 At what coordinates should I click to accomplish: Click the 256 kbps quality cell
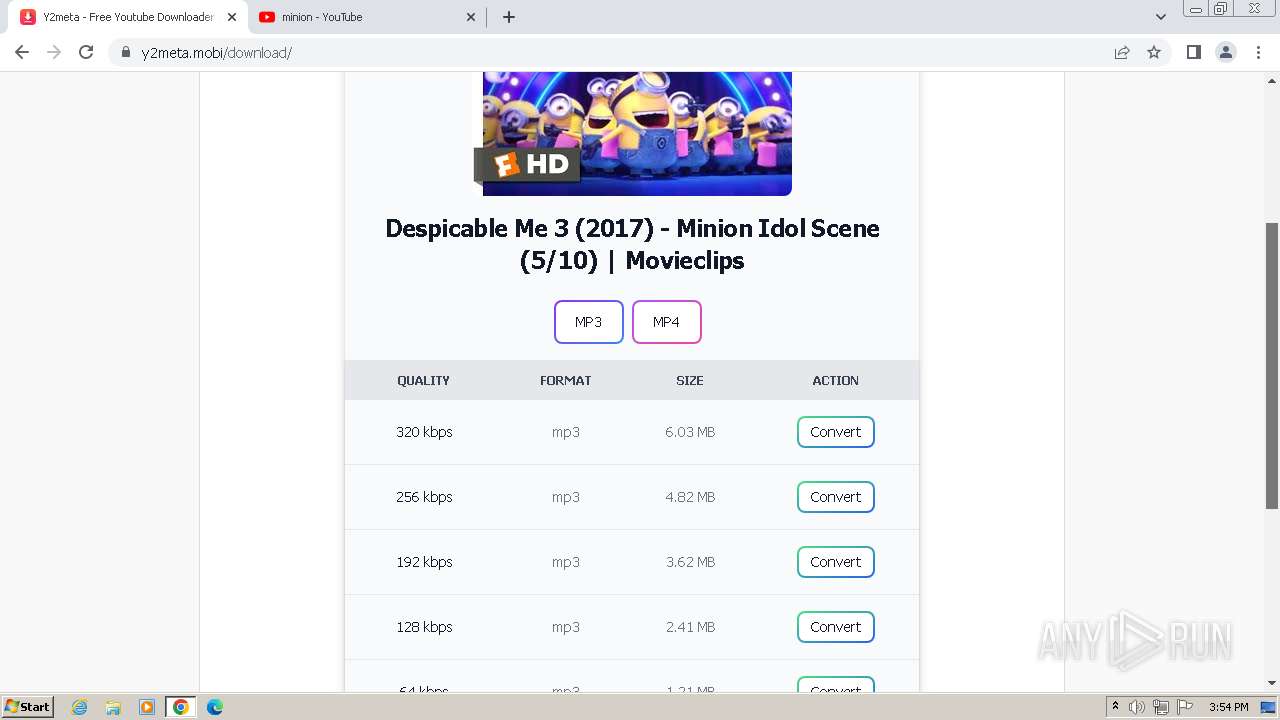click(424, 497)
